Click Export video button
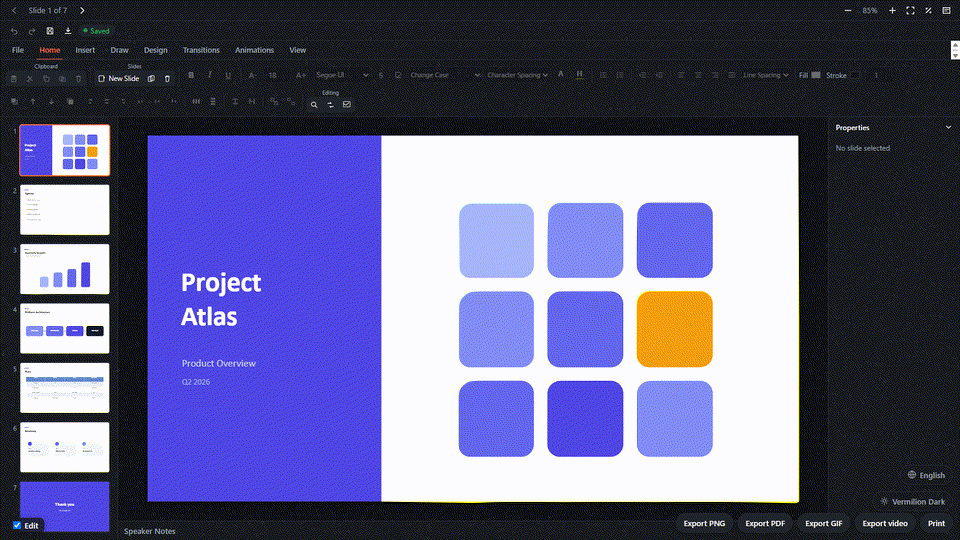 [885, 523]
